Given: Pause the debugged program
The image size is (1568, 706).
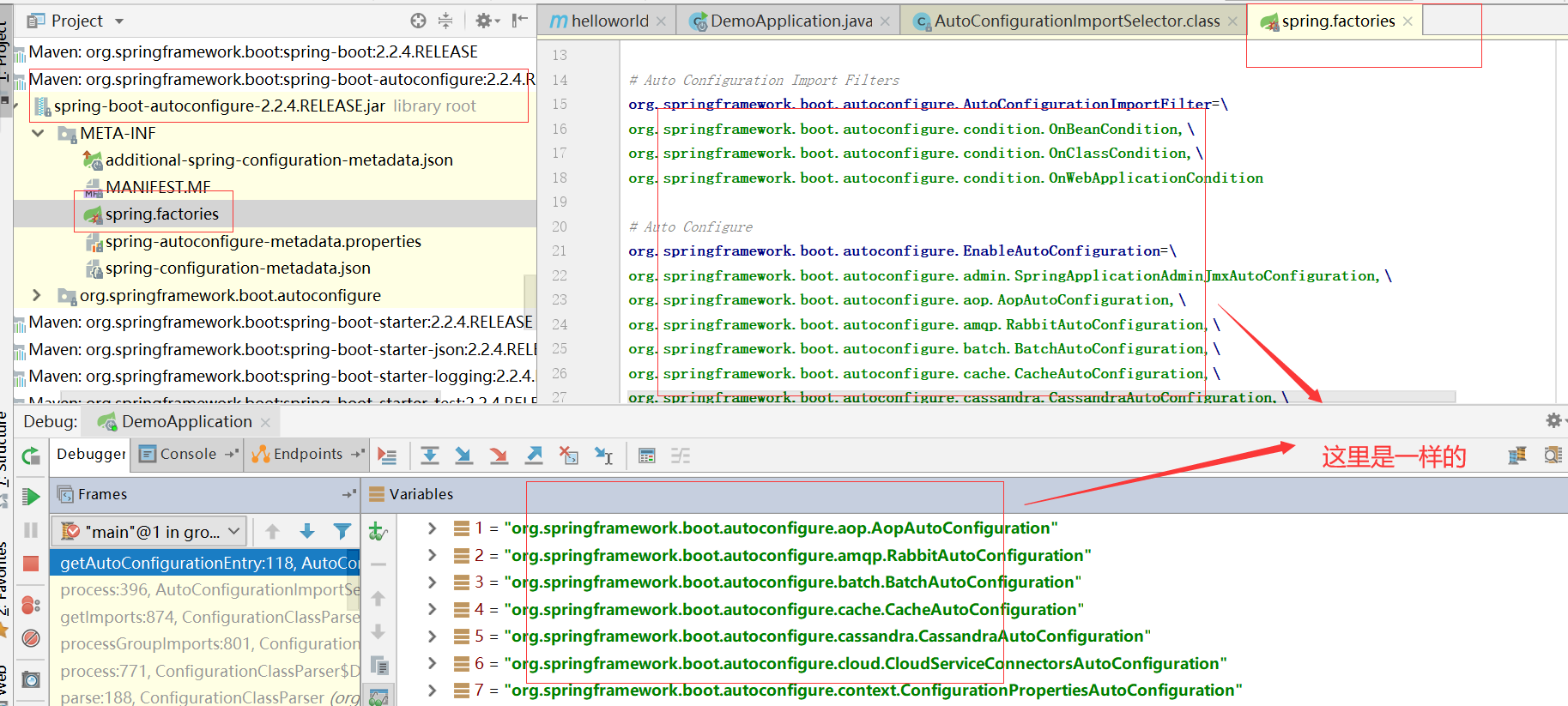Looking at the screenshot, I should [31, 530].
